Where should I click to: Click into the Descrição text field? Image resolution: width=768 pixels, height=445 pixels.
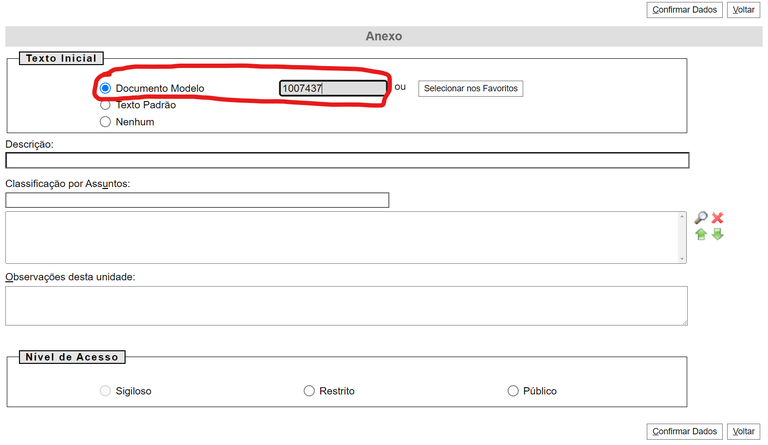pyautogui.click(x=347, y=160)
